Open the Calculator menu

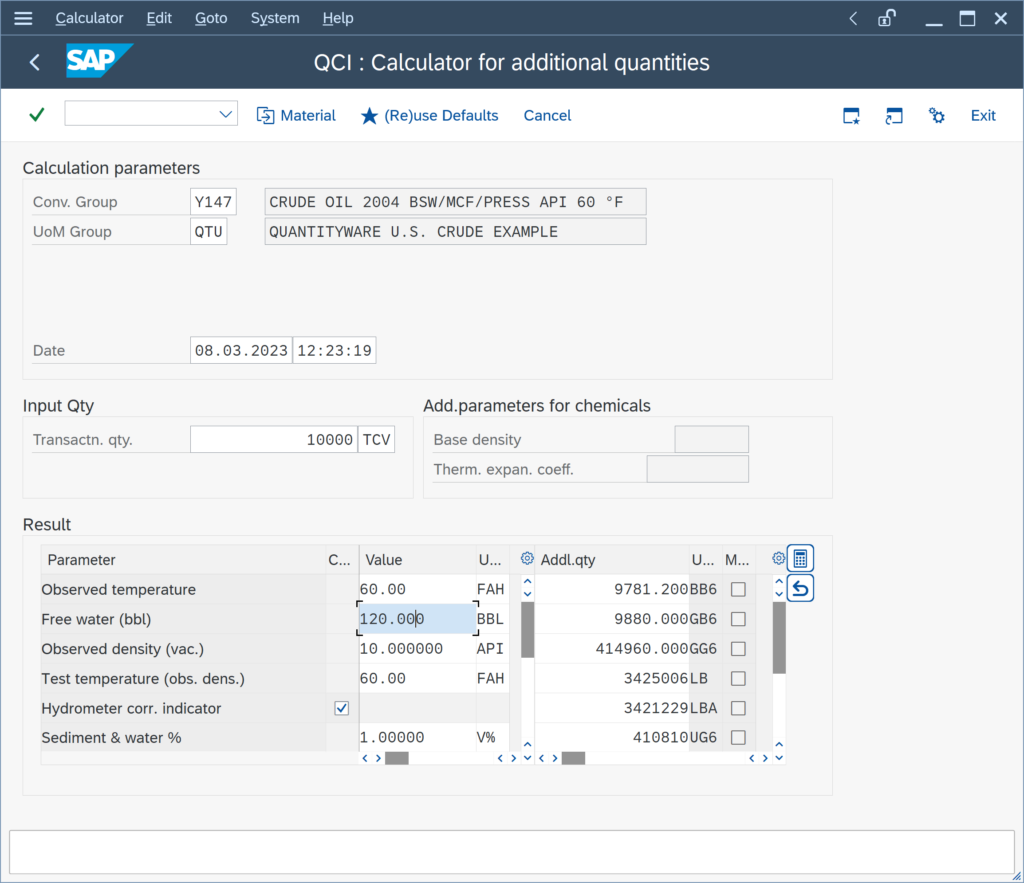tap(89, 18)
